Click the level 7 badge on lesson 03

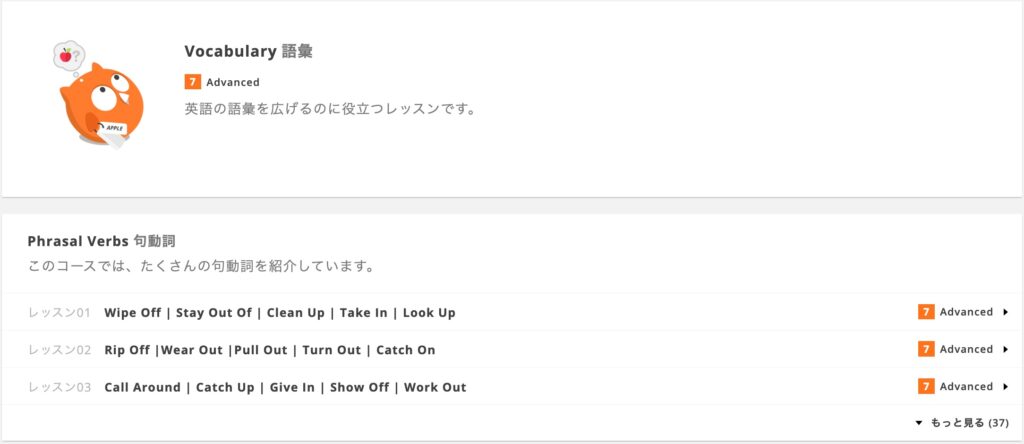(x=925, y=387)
